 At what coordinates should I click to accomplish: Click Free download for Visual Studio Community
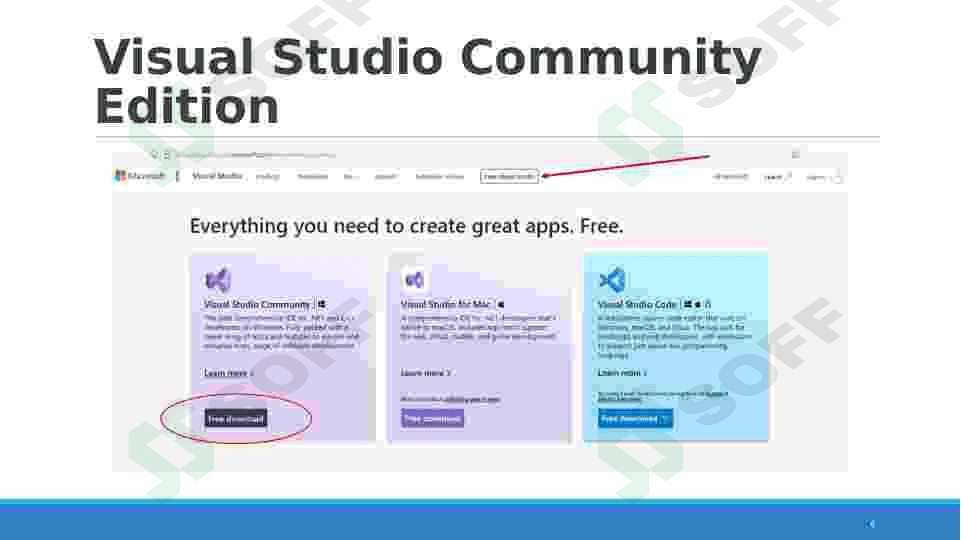pyautogui.click(x=236, y=419)
